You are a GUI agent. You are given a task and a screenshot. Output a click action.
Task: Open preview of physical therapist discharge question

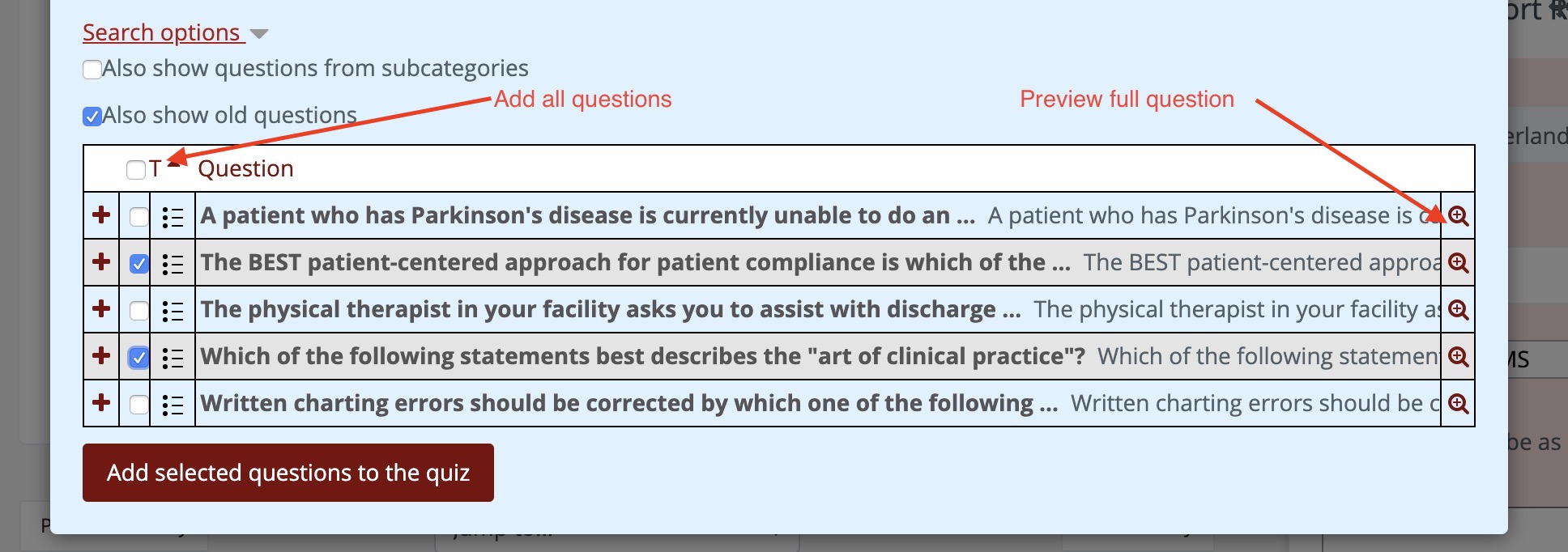click(x=1458, y=310)
